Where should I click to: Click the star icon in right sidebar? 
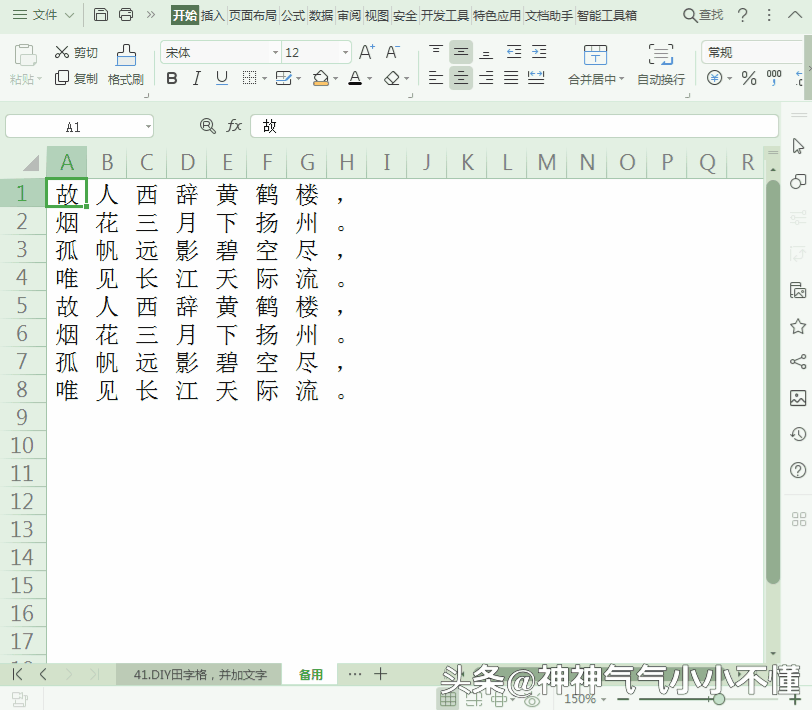pos(798,326)
